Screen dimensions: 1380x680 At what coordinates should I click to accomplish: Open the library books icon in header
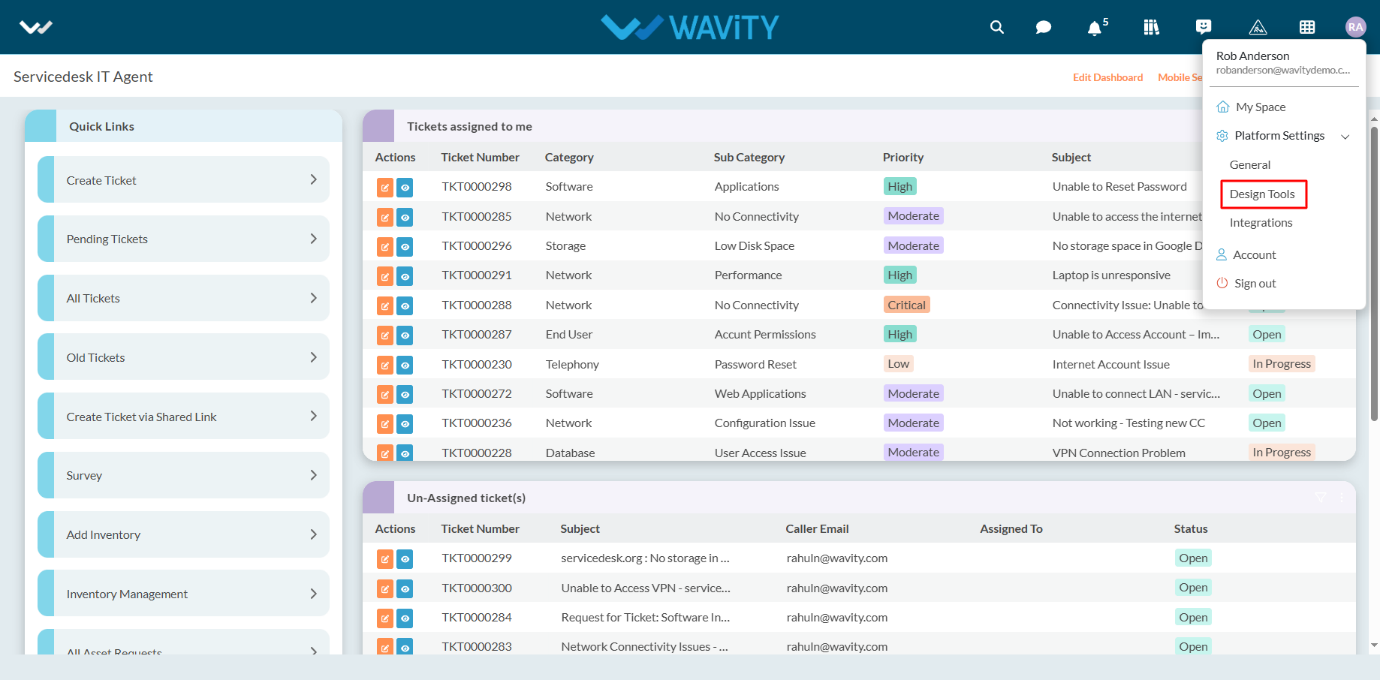(1151, 27)
